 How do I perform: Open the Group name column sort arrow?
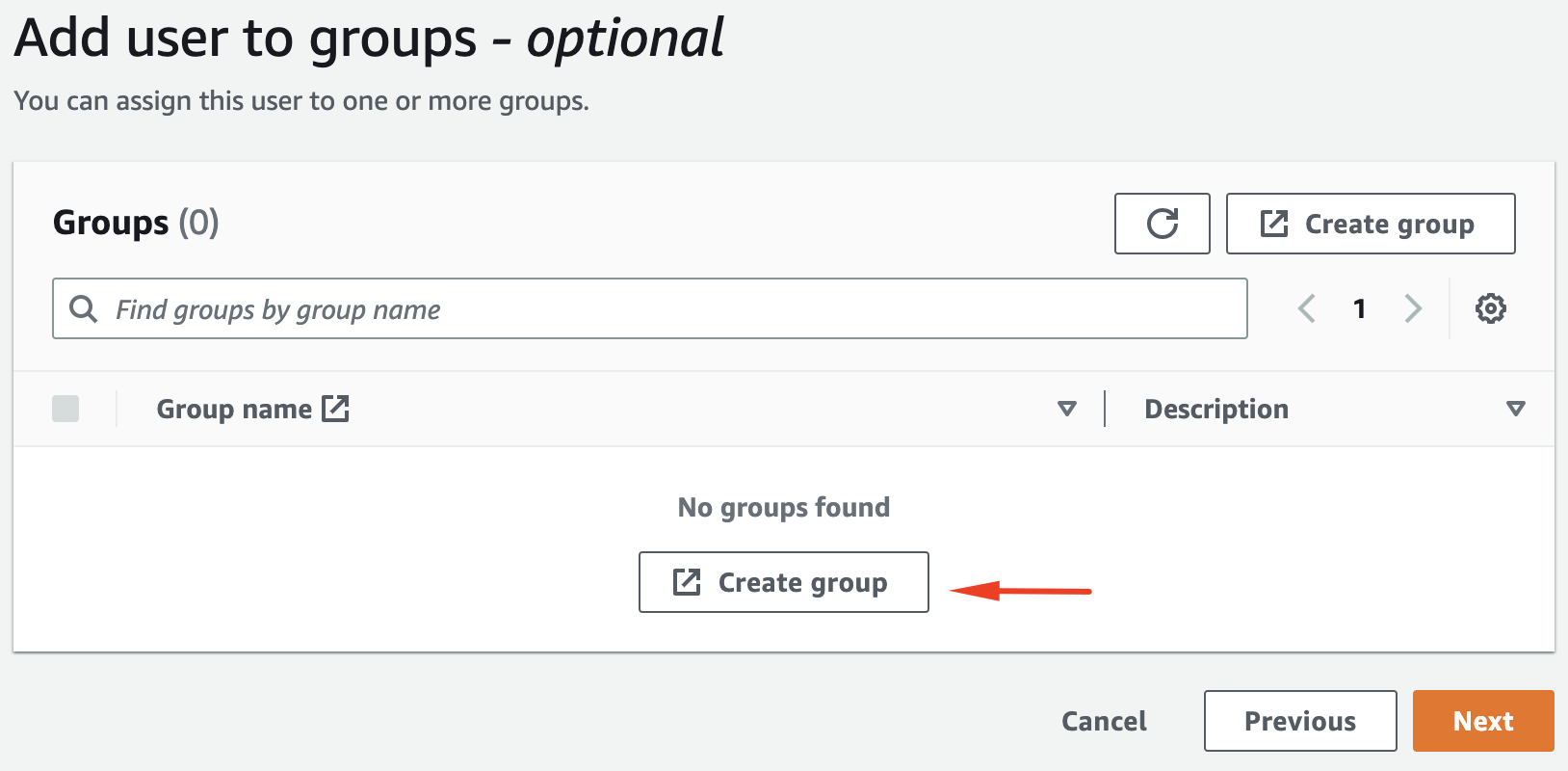click(x=1066, y=409)
